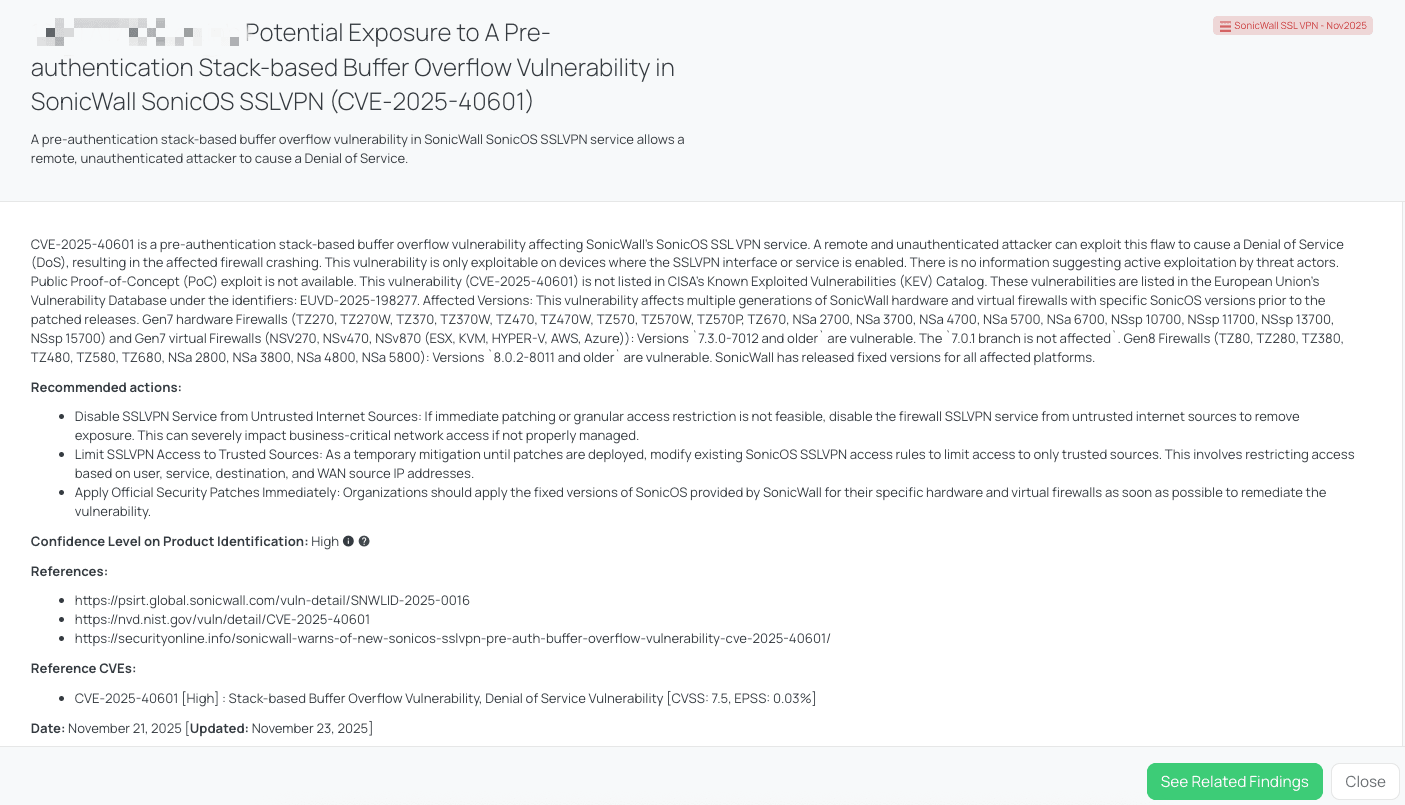Screen dimensions: 1405x805
Task: Click the November 21, 2025 date text
Action: pos(124,728)
